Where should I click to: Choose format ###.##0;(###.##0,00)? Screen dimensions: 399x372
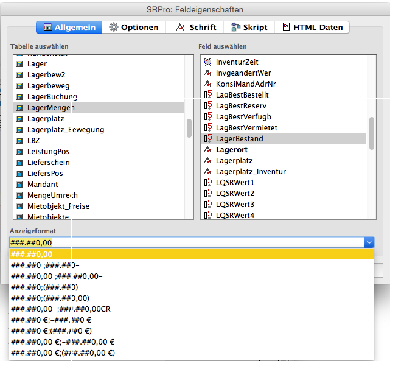[x=192, y=298]
